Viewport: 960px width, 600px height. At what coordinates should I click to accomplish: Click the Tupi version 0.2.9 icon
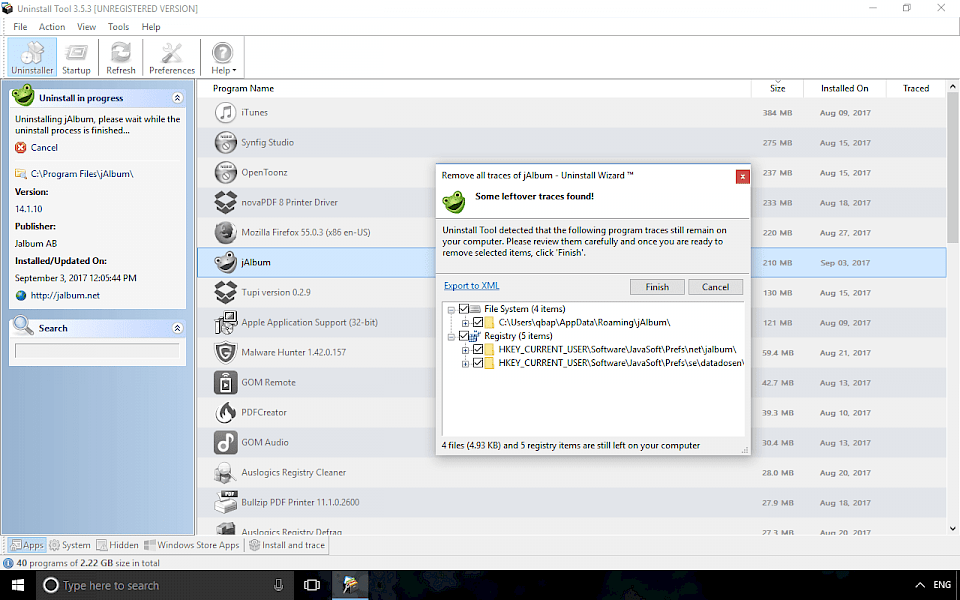click(x=225, y=293)
